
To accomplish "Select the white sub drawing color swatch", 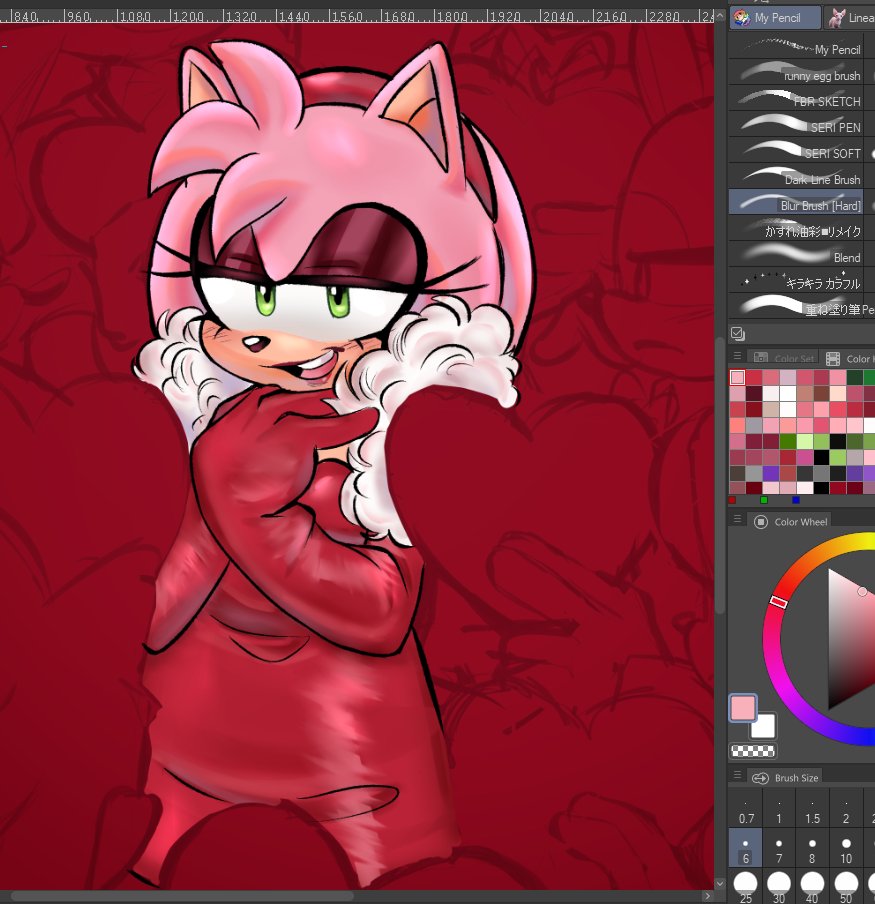I will tap(763, 726).
